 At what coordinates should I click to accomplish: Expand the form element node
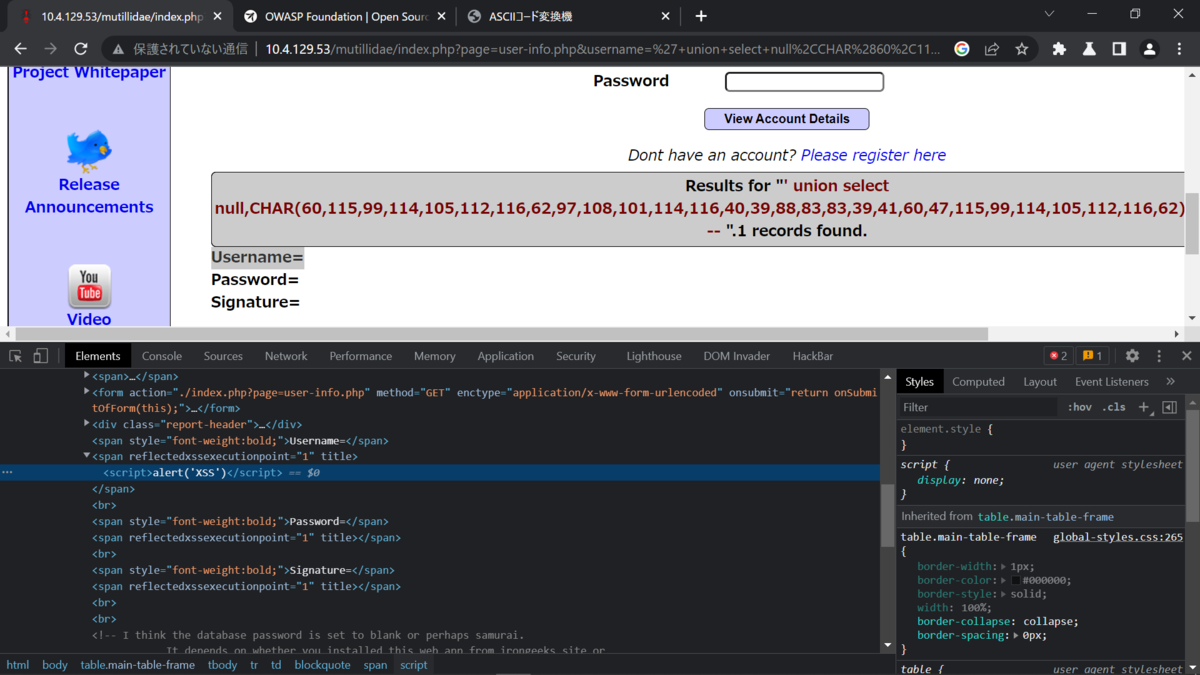[87, 392]
